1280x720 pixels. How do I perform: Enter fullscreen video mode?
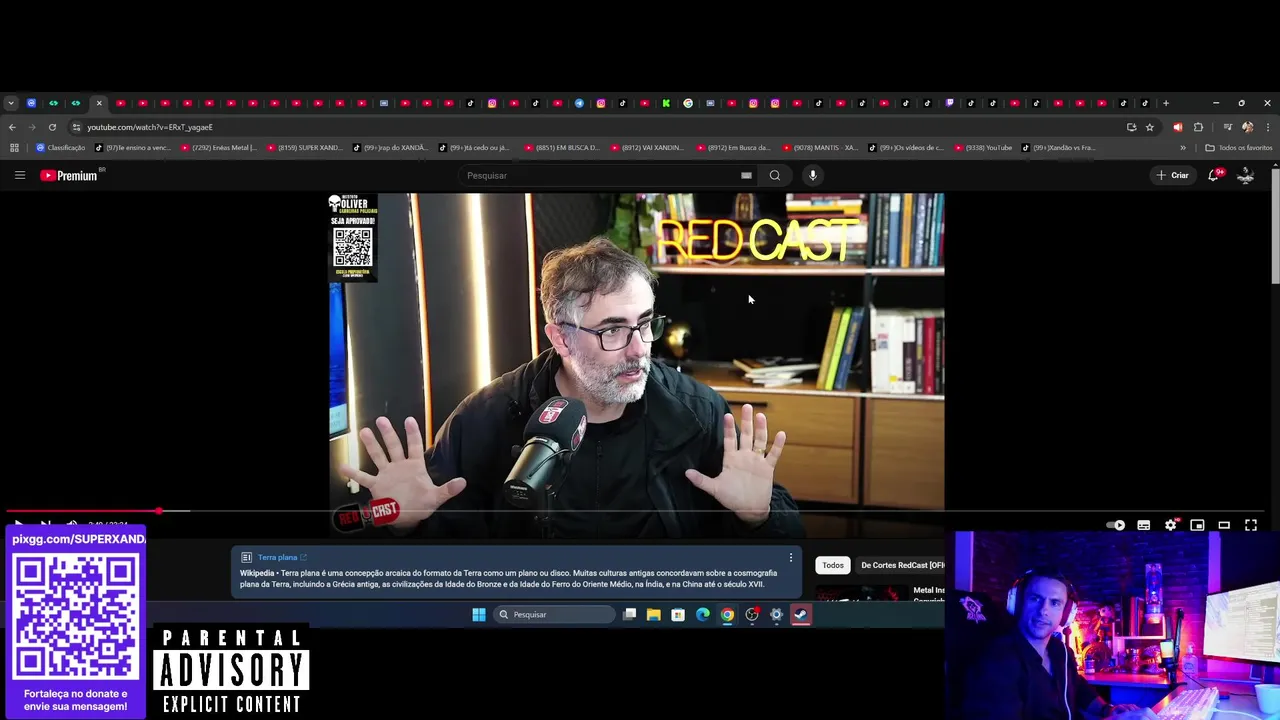pos(1251,525)
